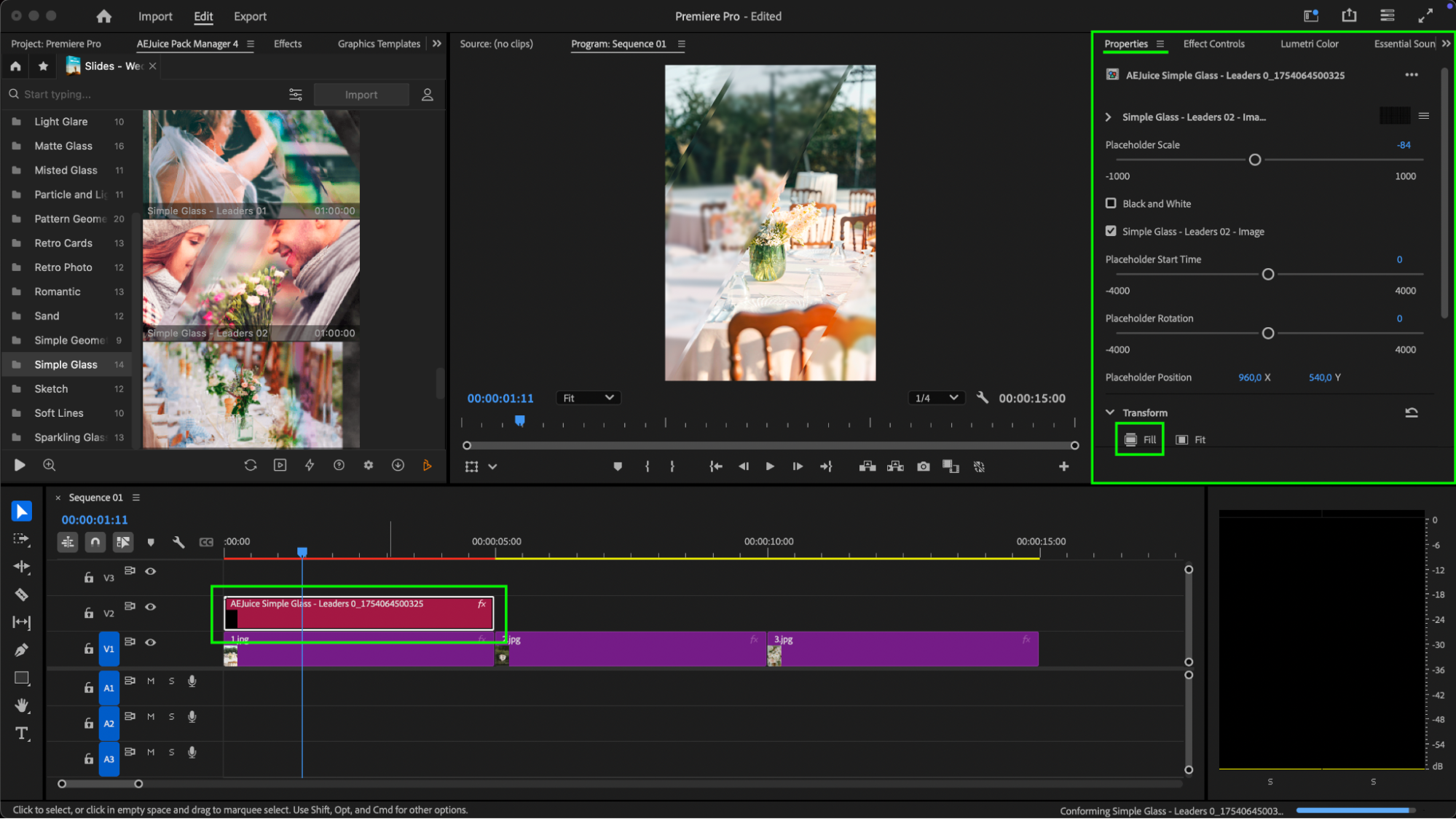Select the Romantic folder in pack list
Viewport: 1456px width, 819px height.
(58, 291)
